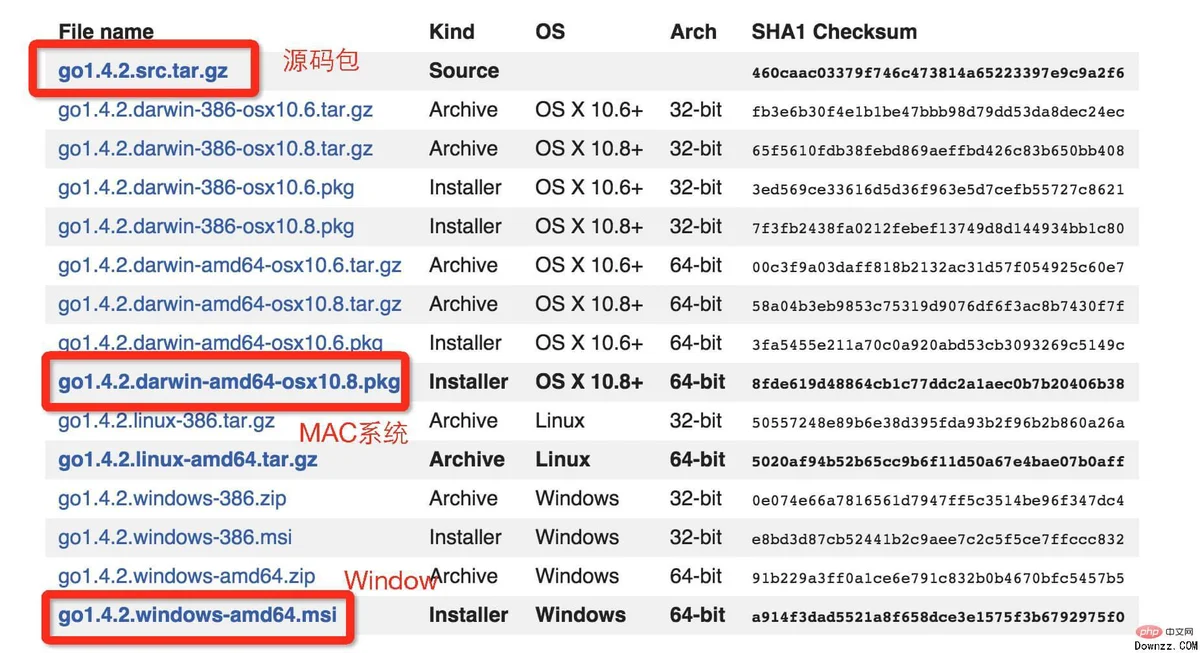Download go1.4.2.darwin-386-osx10.6.pkg installer
The height and width of the screenshot is (653, 1200).
206,188
